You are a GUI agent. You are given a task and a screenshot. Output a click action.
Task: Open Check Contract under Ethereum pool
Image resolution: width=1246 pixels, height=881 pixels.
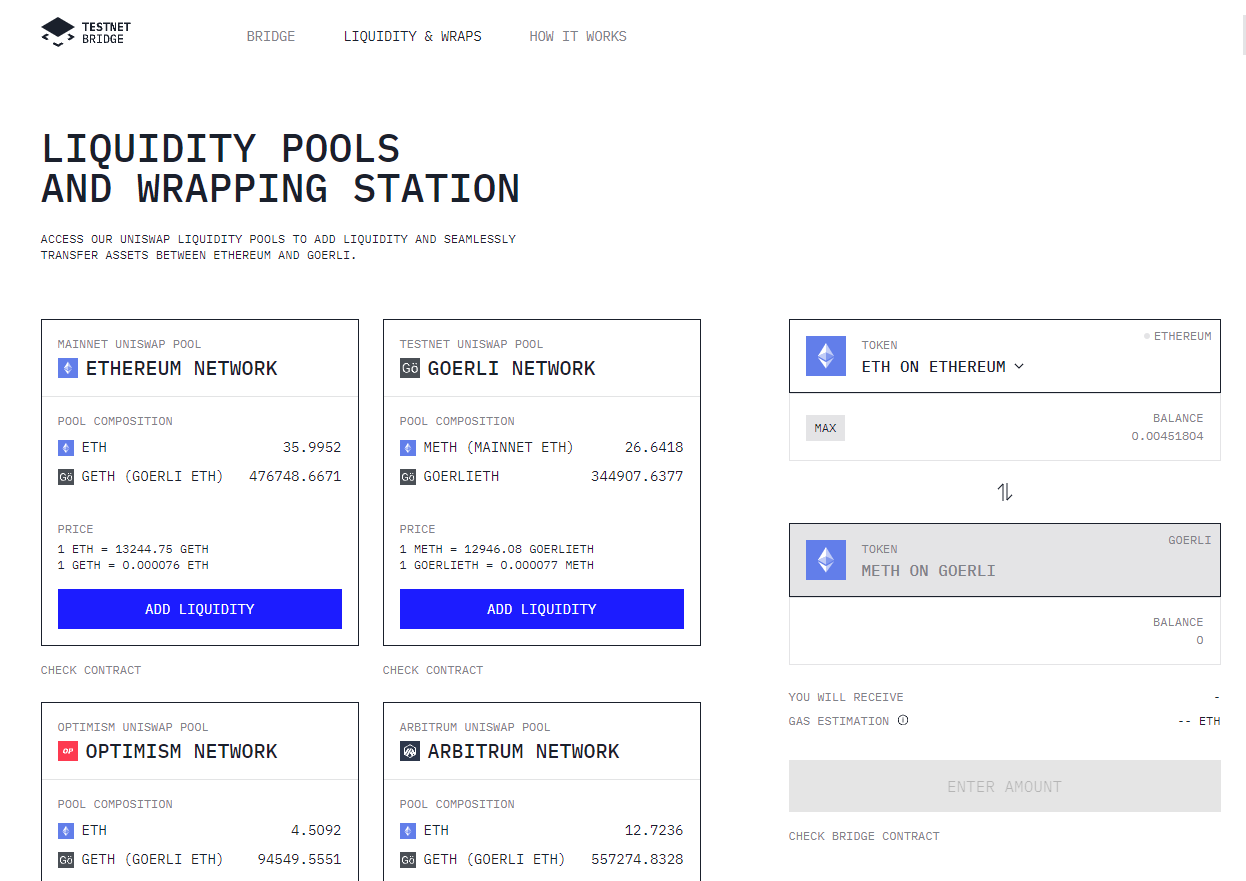[91, 670]
